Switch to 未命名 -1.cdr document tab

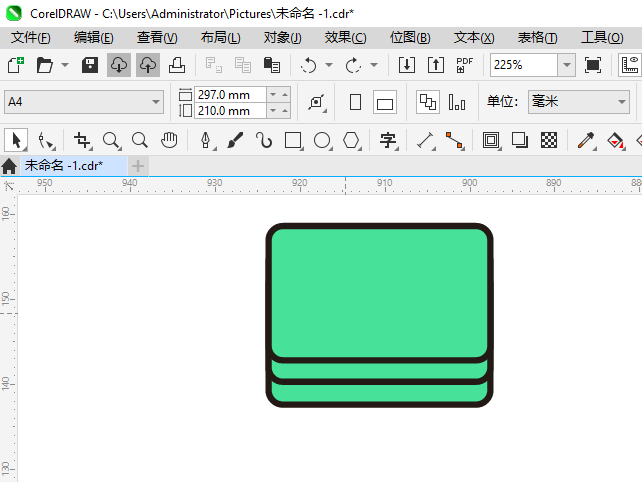pos(75,165)
